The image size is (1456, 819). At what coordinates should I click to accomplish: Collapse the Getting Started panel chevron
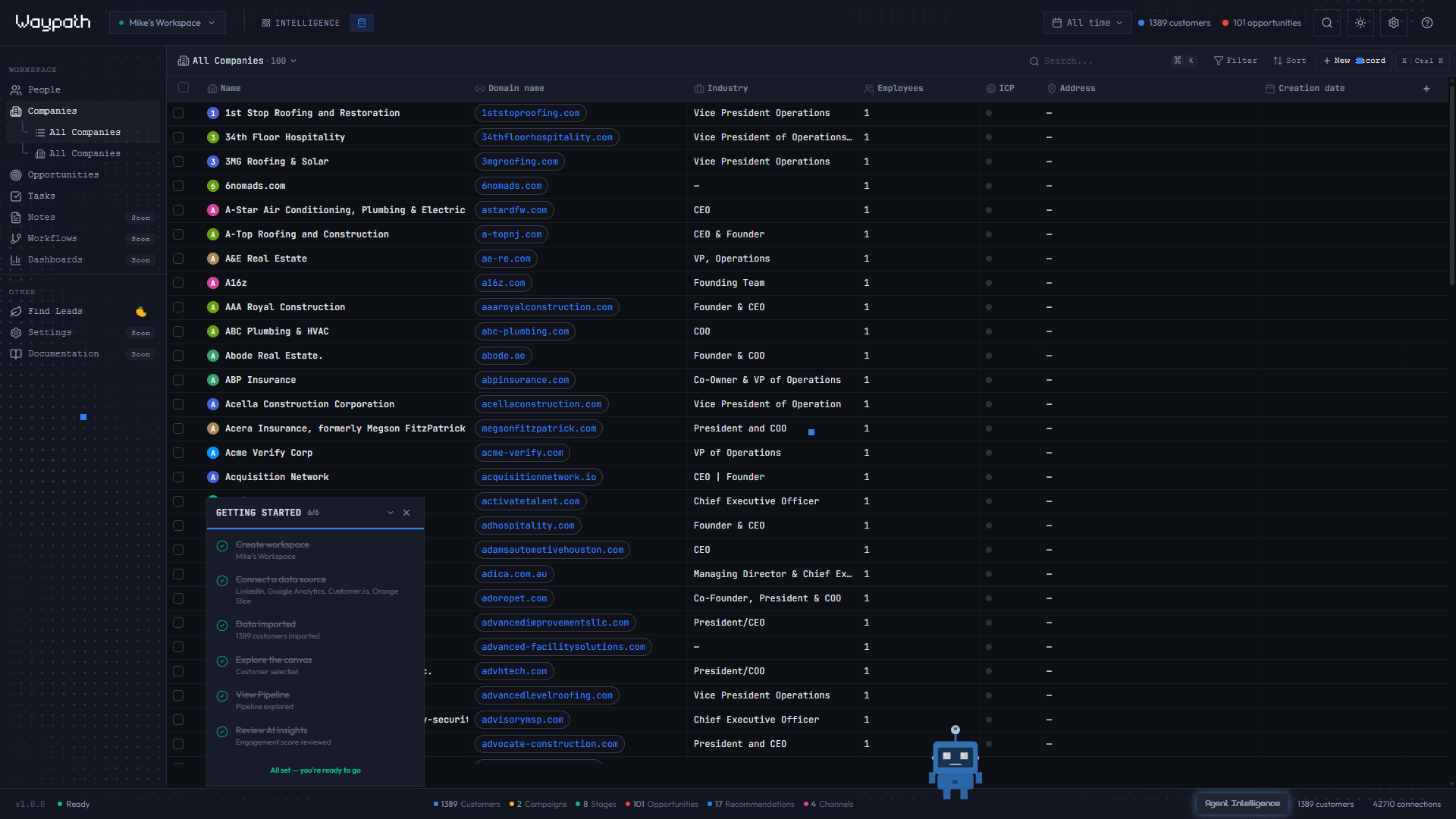tap(391, 513)
